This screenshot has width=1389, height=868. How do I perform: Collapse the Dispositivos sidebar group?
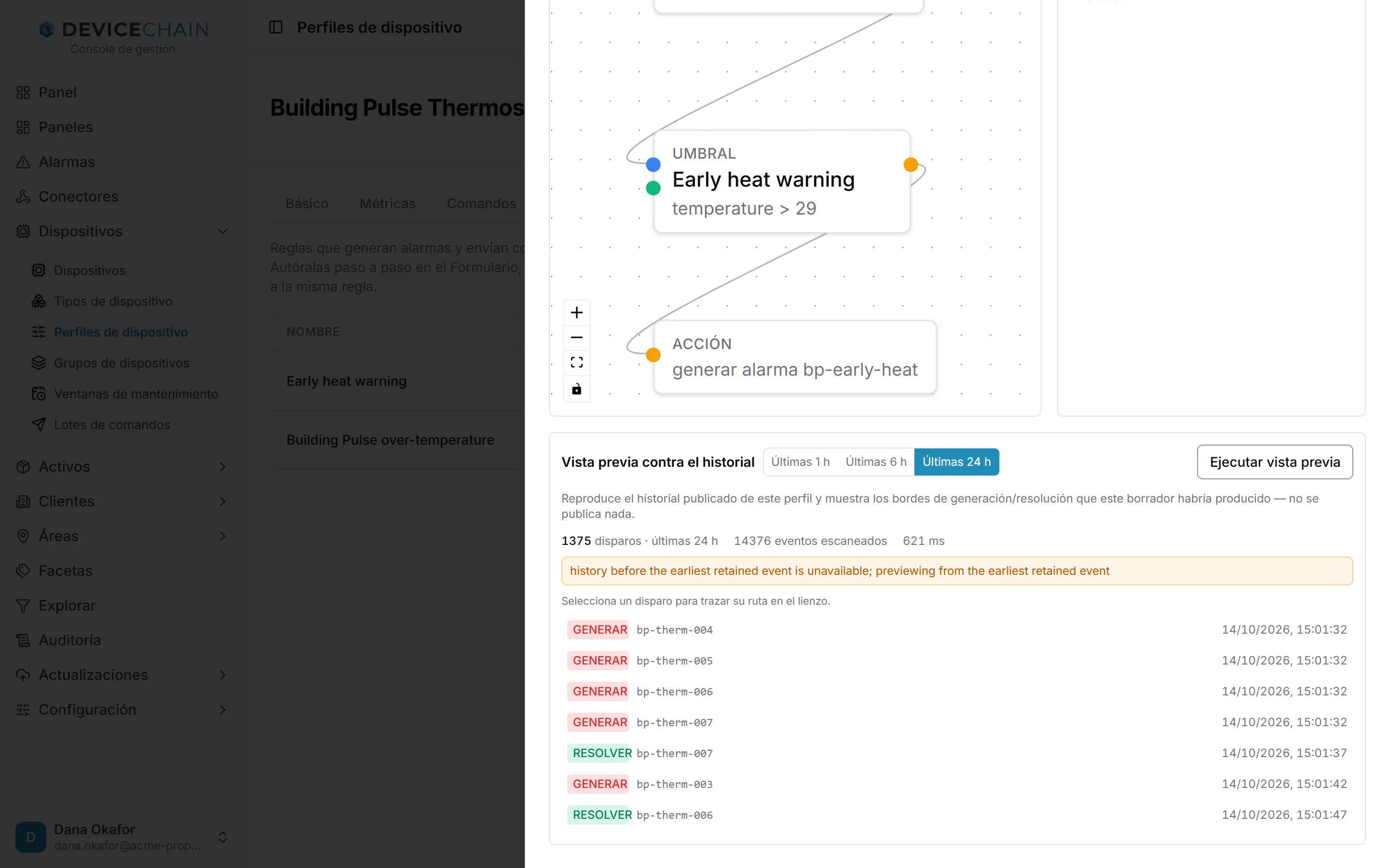coord(122,231)
